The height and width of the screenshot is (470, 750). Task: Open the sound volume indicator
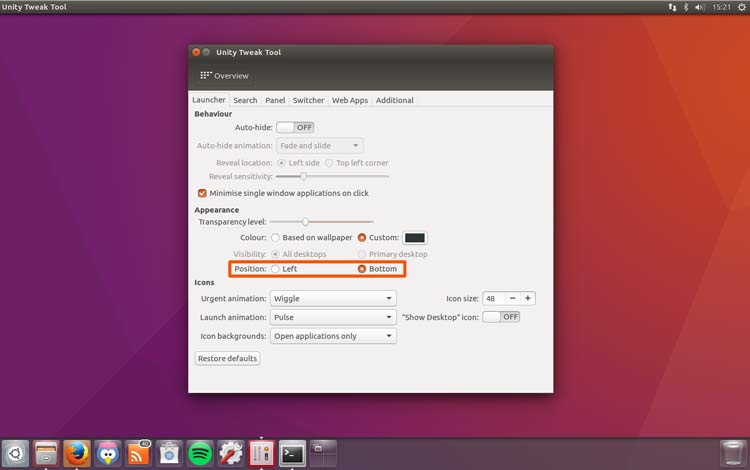click(700, 7)
